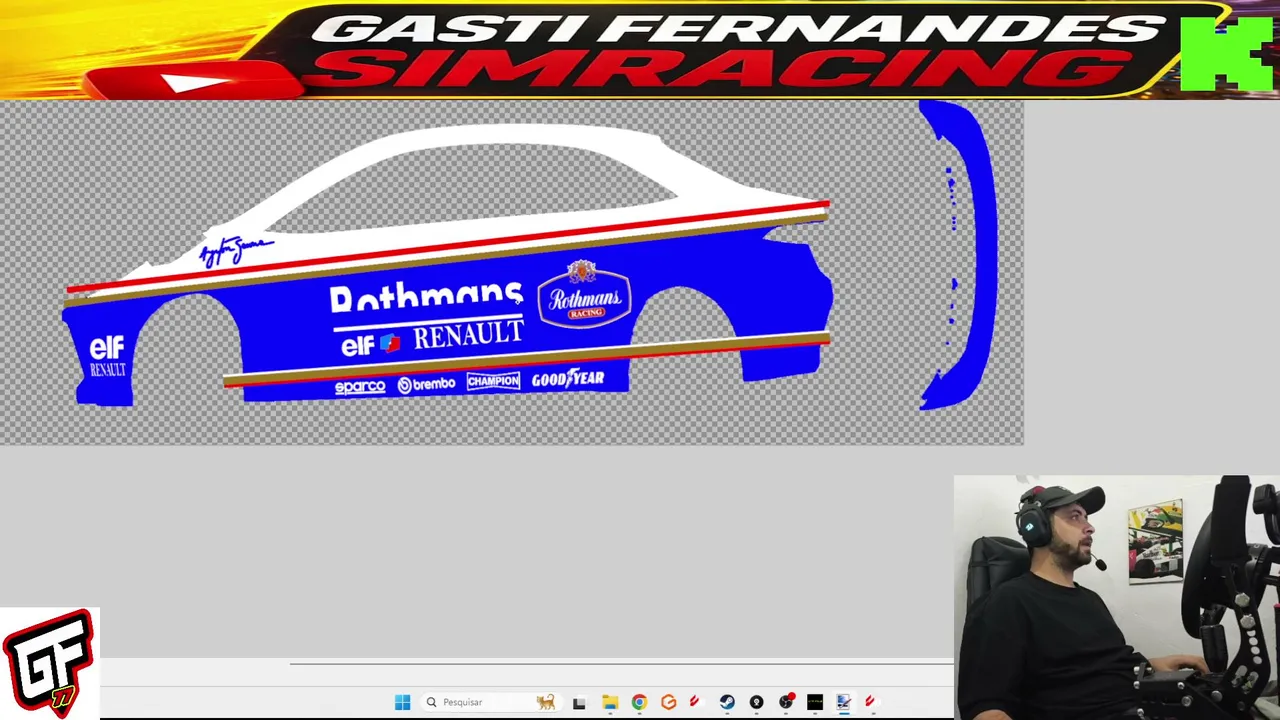Click the elf logo on front bumper

coord(107,347)
